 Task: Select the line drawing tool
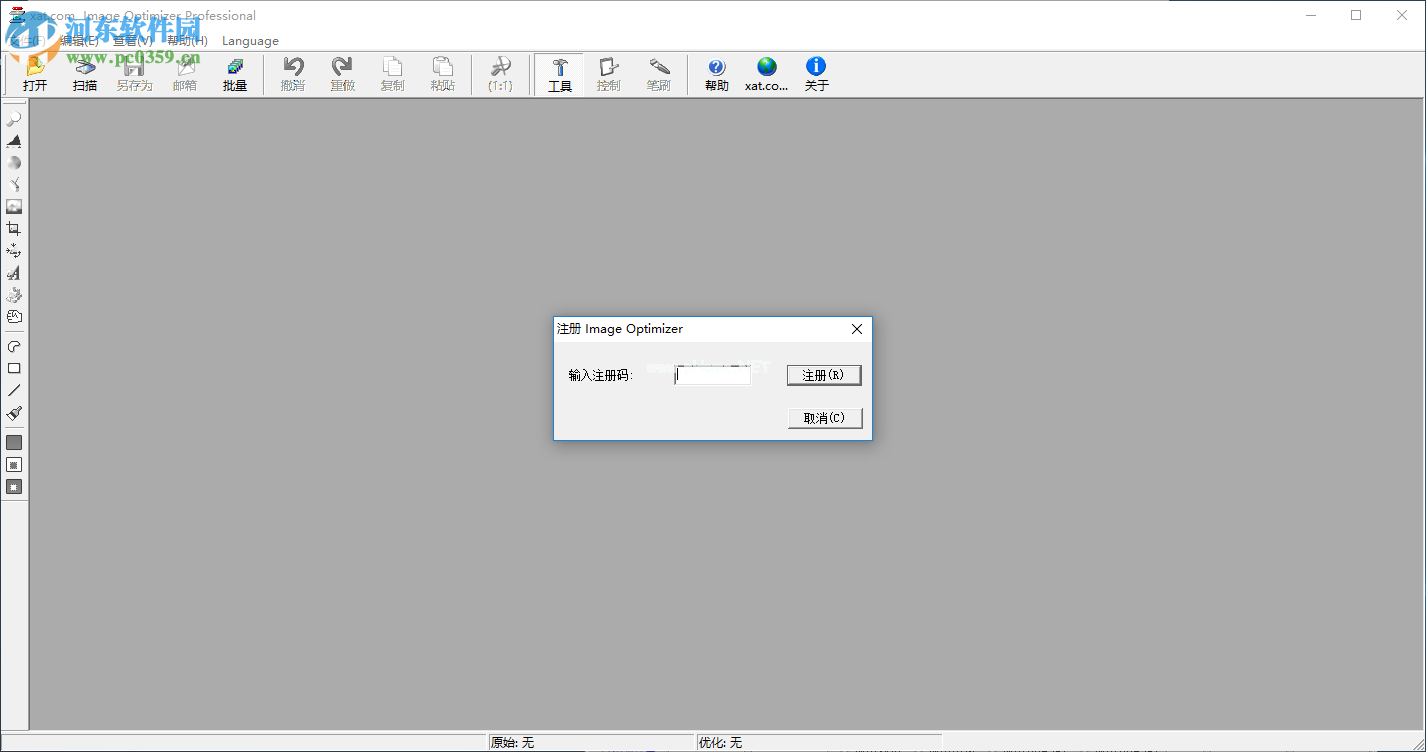[x=14, y=391]
